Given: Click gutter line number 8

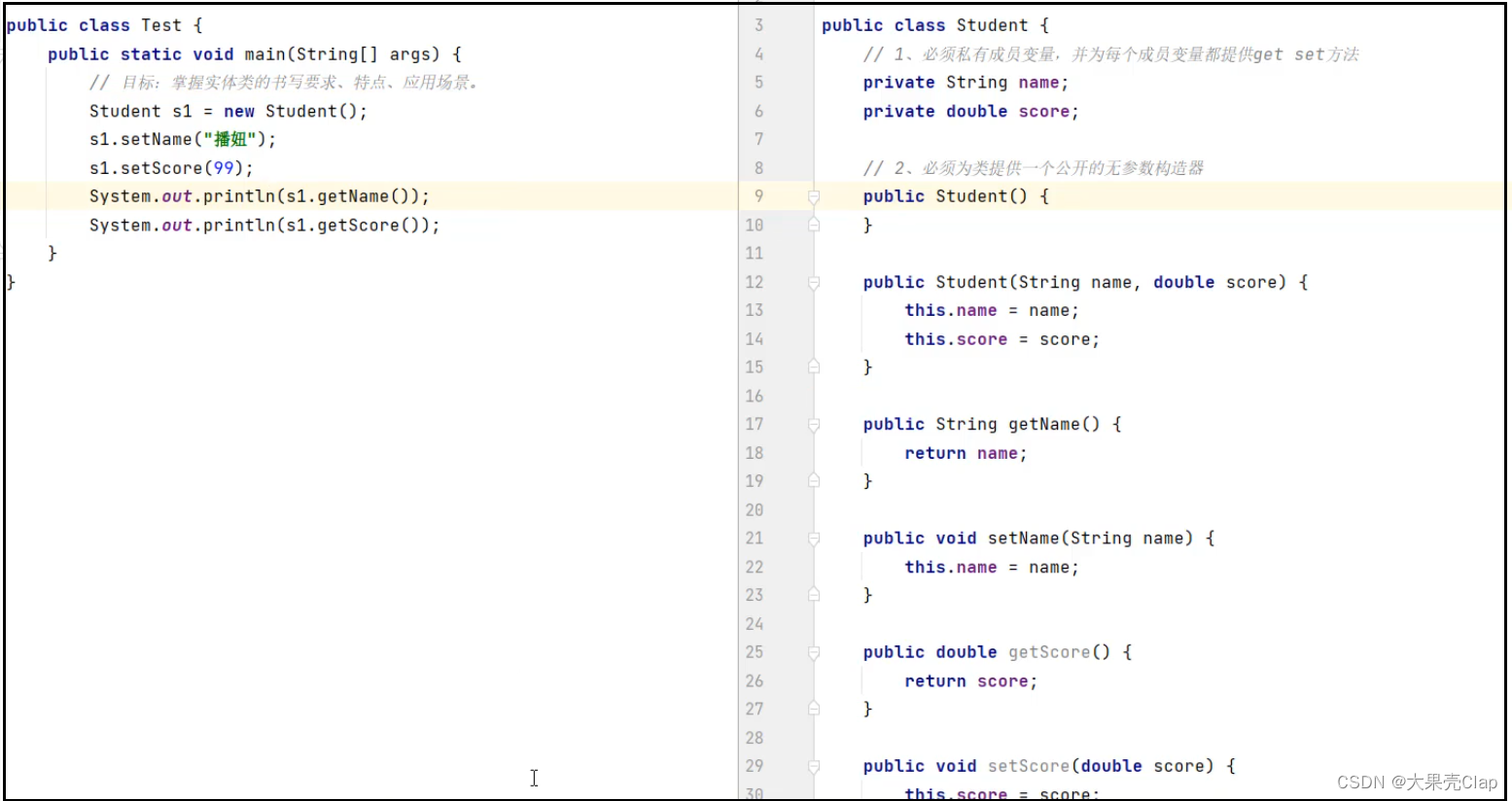Looking at the screenshot, I should 758,168.
